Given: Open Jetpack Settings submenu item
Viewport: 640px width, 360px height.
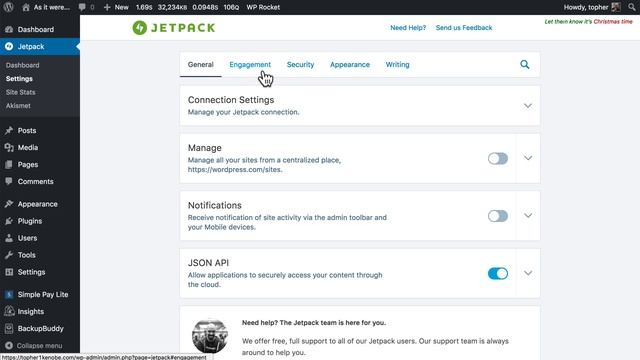Looking at the screenshot, I should (19, 79).
